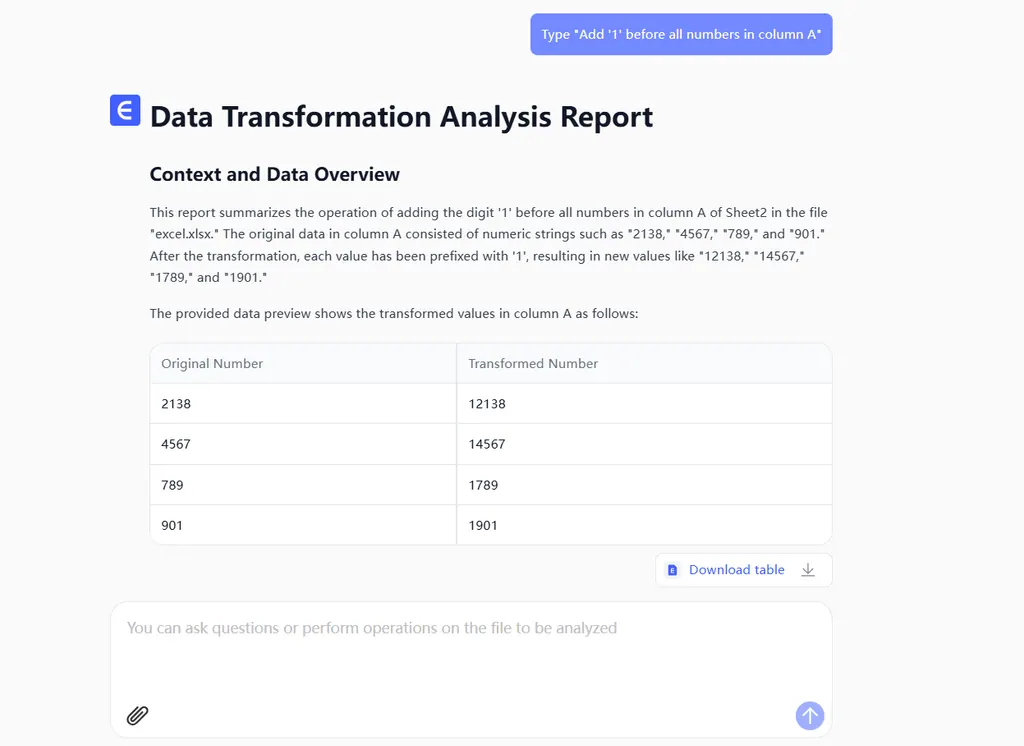Viewport: 1024px width, 746px height.
Task: Click the Context and Data Overview subheading
Action: click(274, 174)
